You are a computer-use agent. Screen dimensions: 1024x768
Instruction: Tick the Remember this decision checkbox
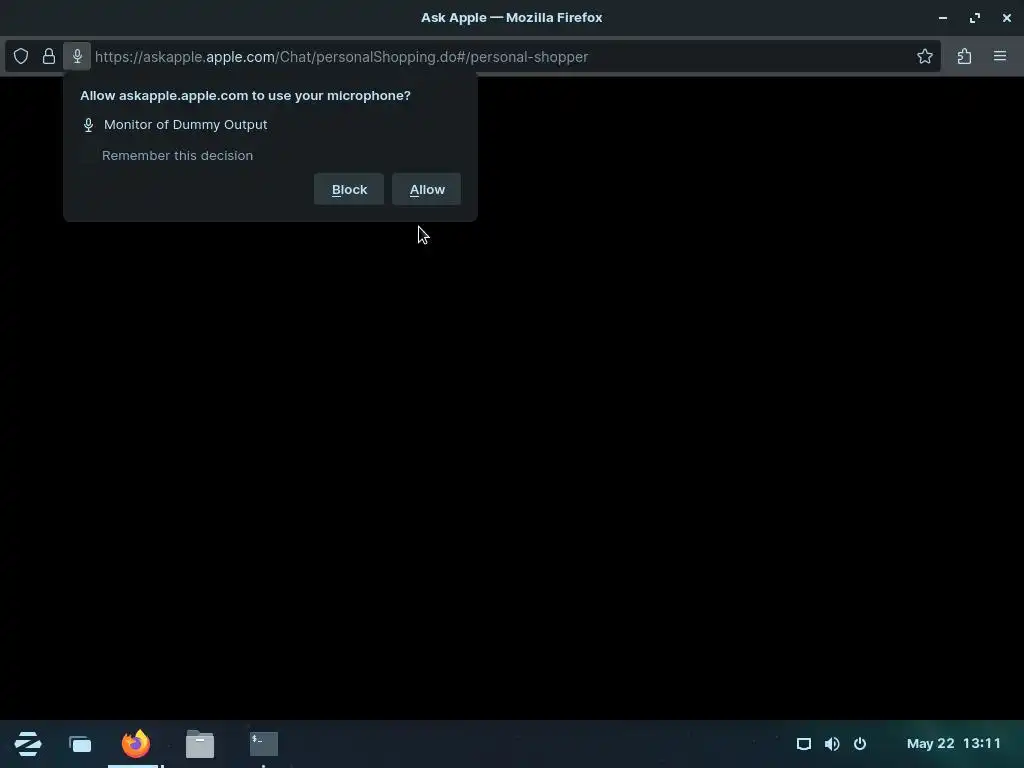tap(88, 155)
